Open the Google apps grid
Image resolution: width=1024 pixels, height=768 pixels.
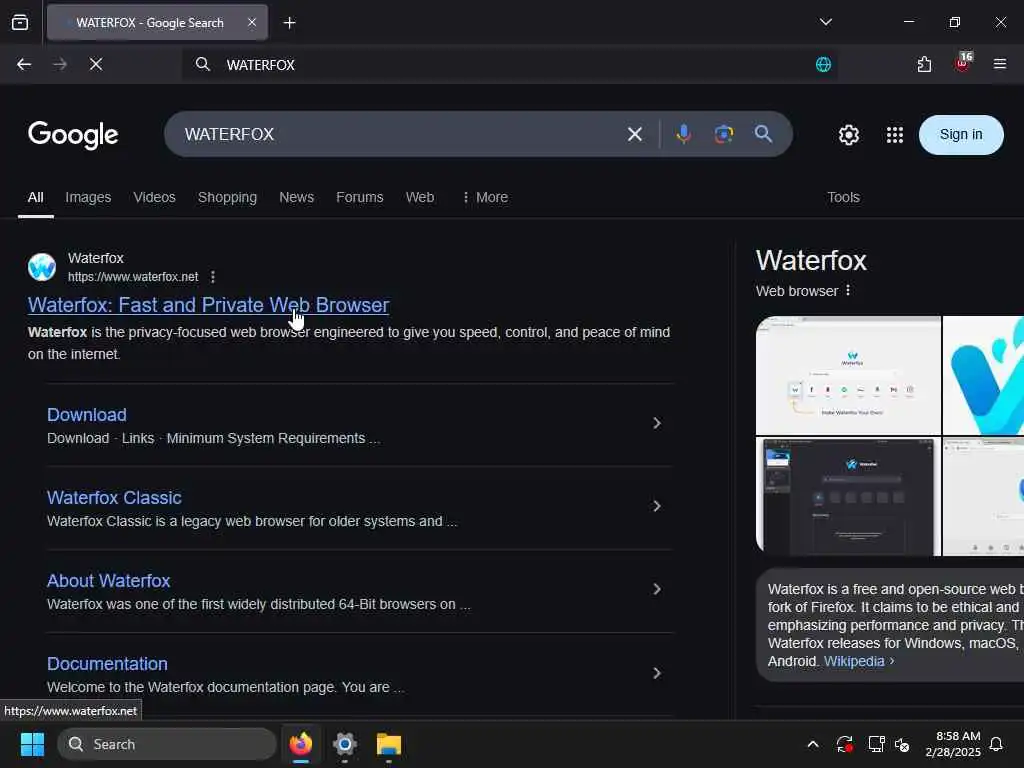pos(894,135)
